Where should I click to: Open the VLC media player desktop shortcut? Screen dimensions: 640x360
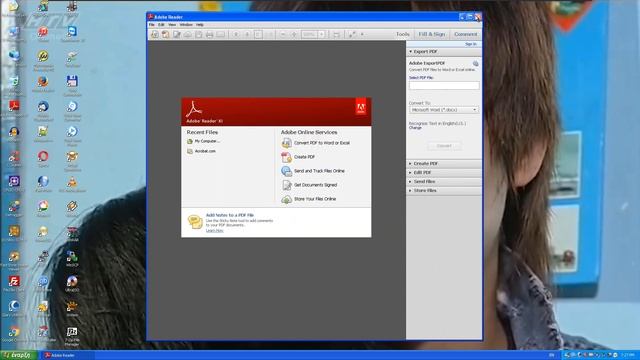pos(72,182)
